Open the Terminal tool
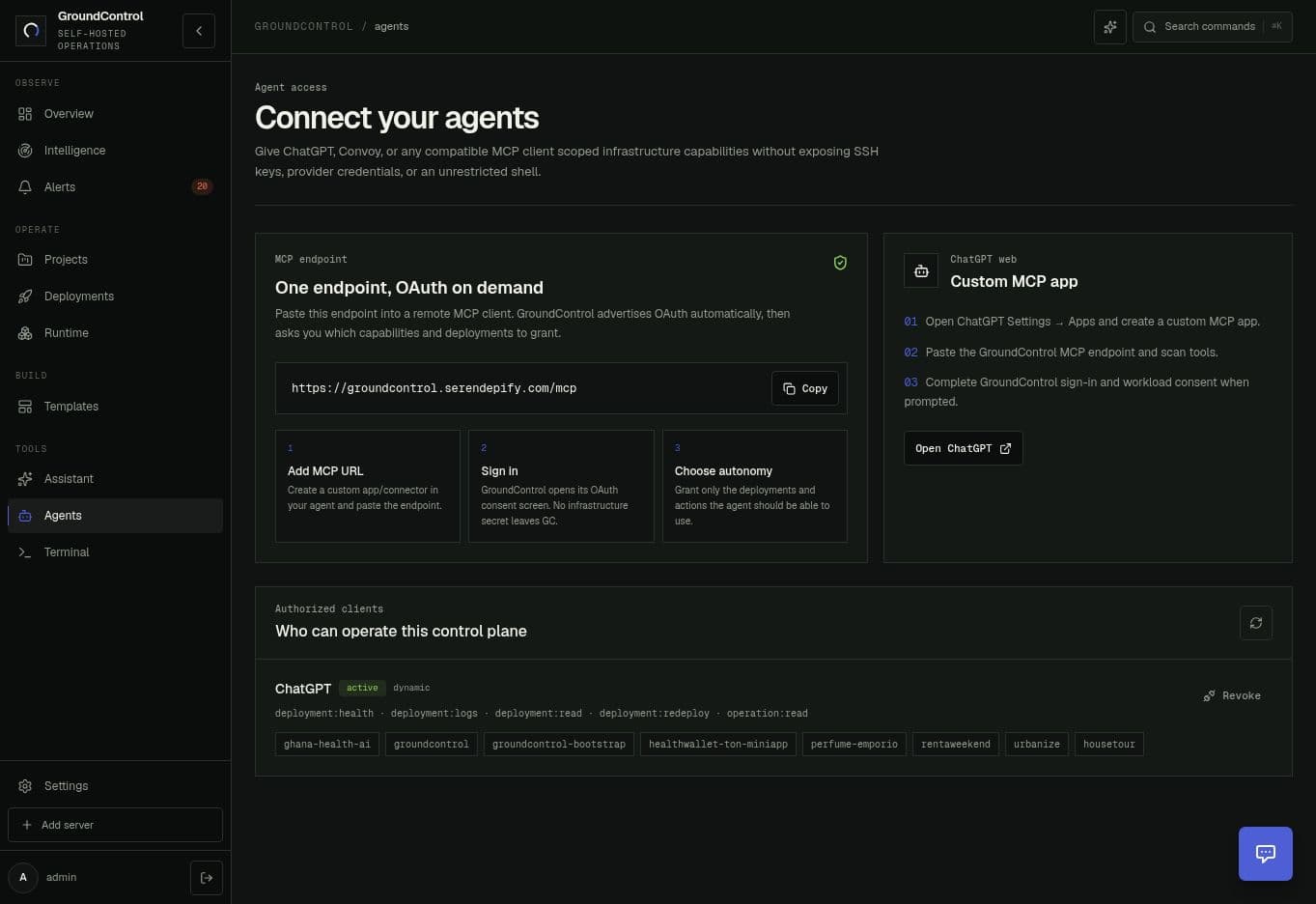1316x904 pixels. [x=115, y=552]
